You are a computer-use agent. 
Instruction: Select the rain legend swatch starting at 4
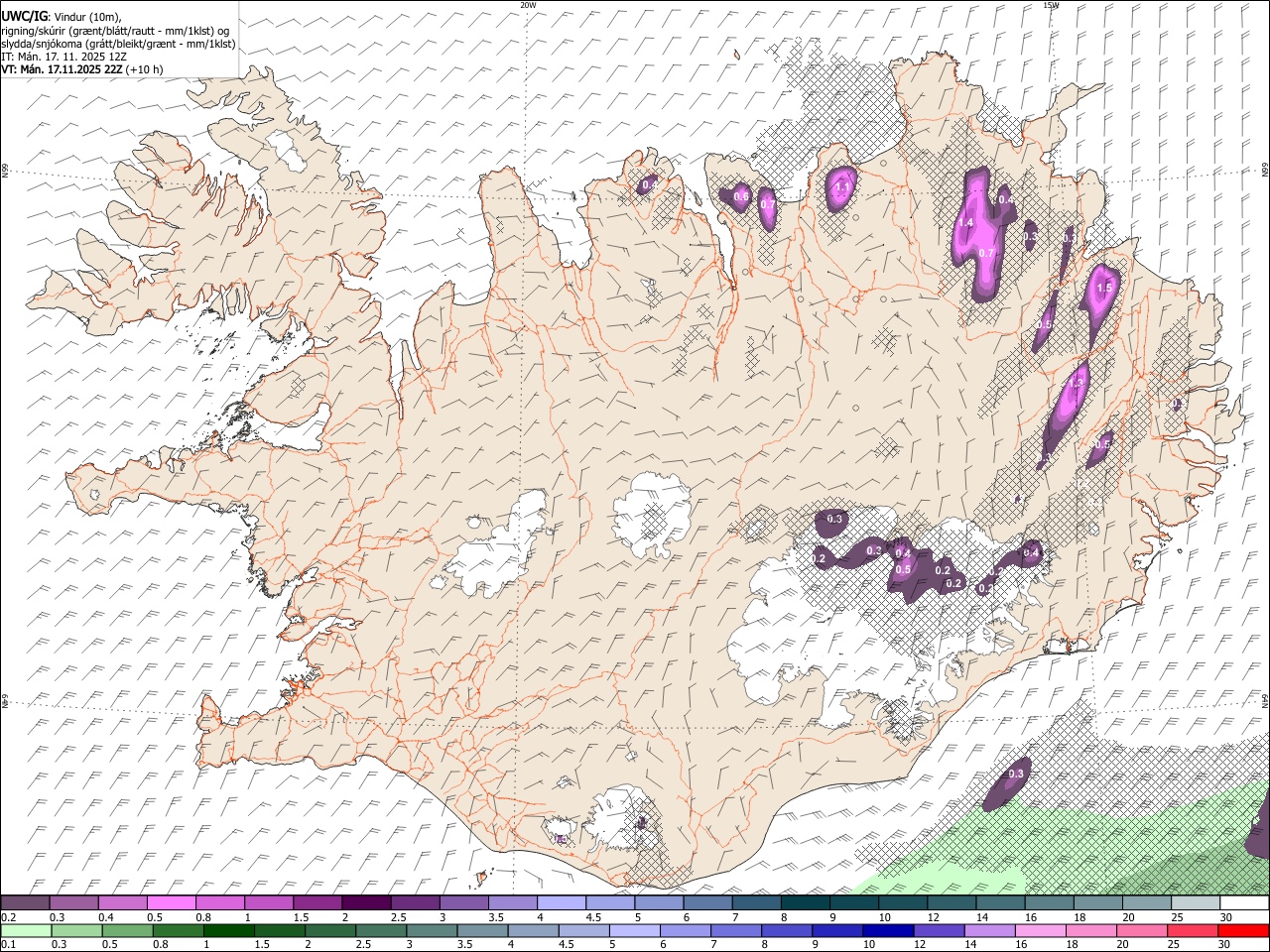click(x=534, y=931)
